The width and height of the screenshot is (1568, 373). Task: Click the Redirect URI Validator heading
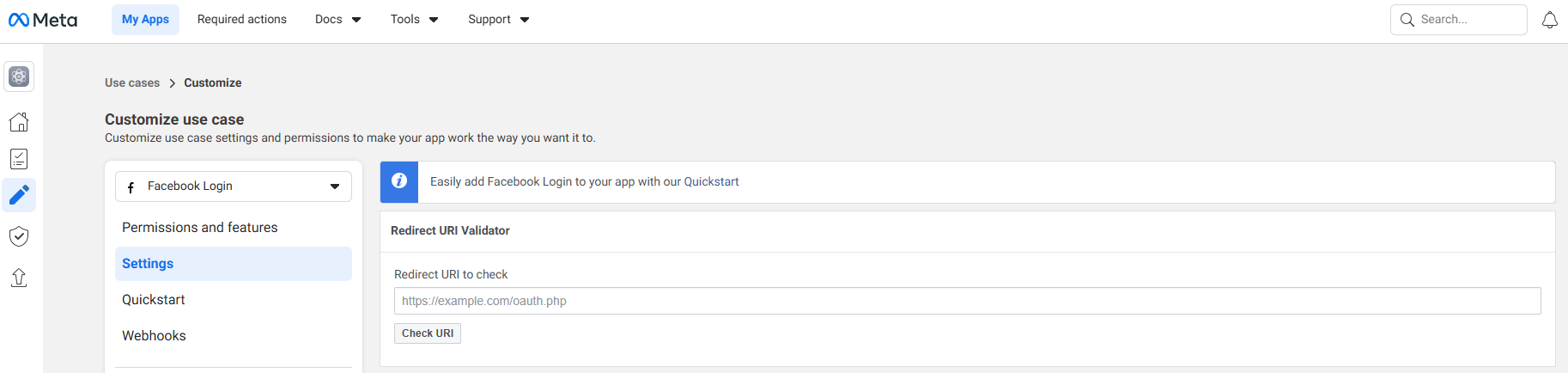(450, 230)
